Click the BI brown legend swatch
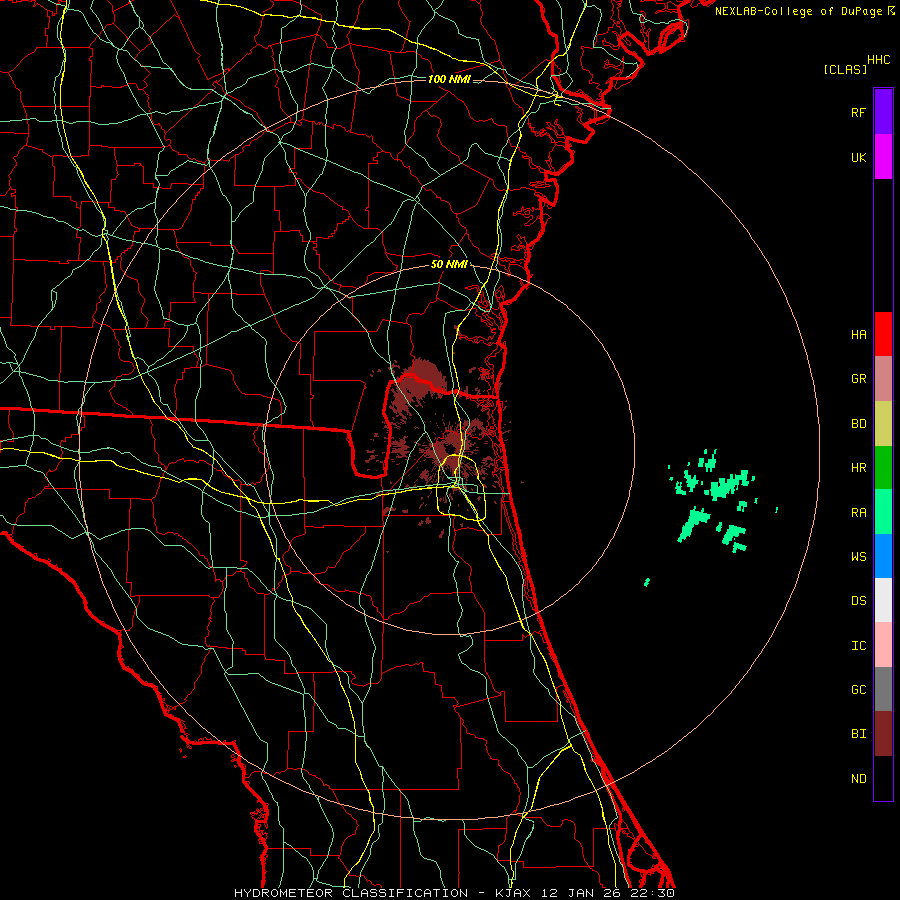This screenshot has height=900, width=900. (x=883, y=734)
